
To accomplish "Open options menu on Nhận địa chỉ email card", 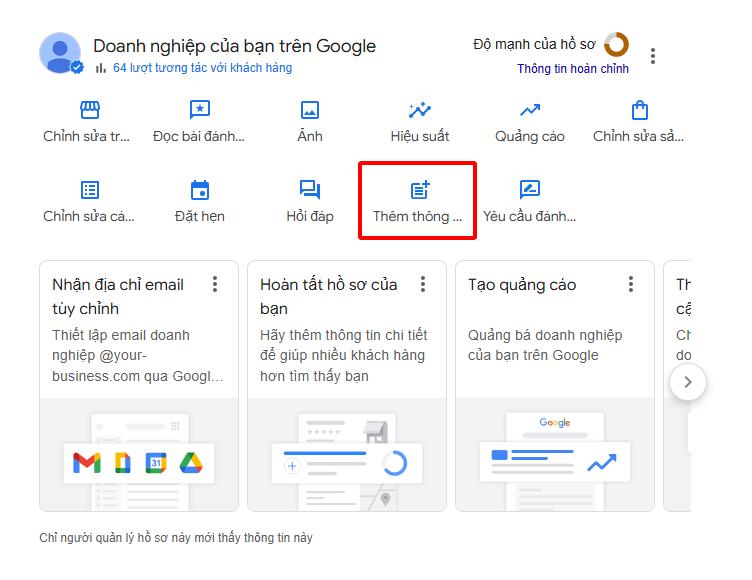I will click(215, 285).
